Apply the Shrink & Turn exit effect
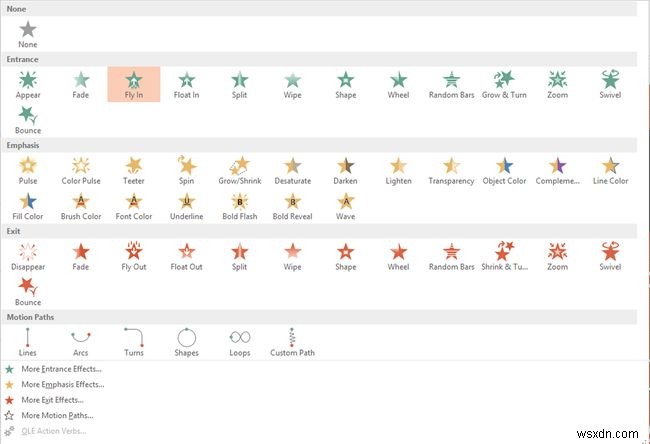 click(x=504, y=257)
